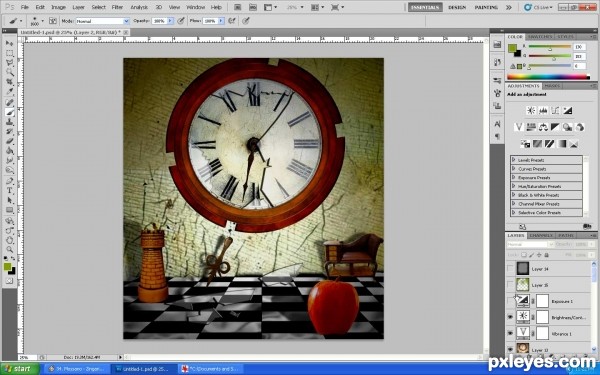Switch to Painting workspace

[486, 7]
